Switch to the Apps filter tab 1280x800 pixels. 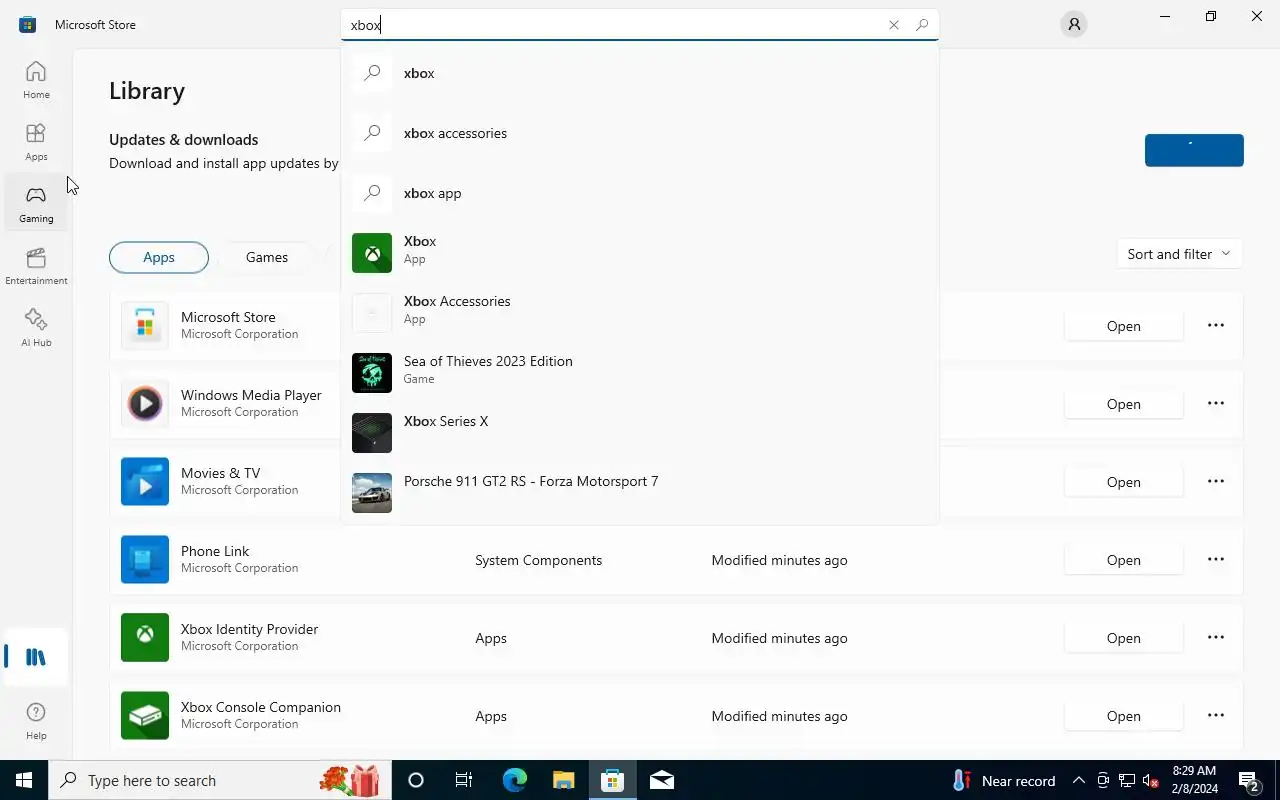159,257
